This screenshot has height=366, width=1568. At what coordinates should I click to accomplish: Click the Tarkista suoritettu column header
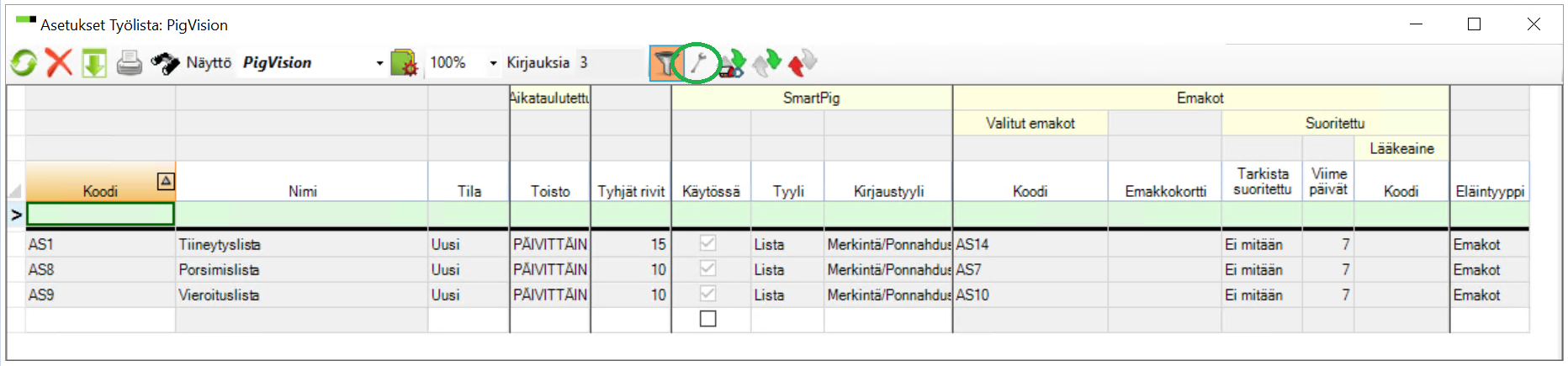[x=1262, y=181]
